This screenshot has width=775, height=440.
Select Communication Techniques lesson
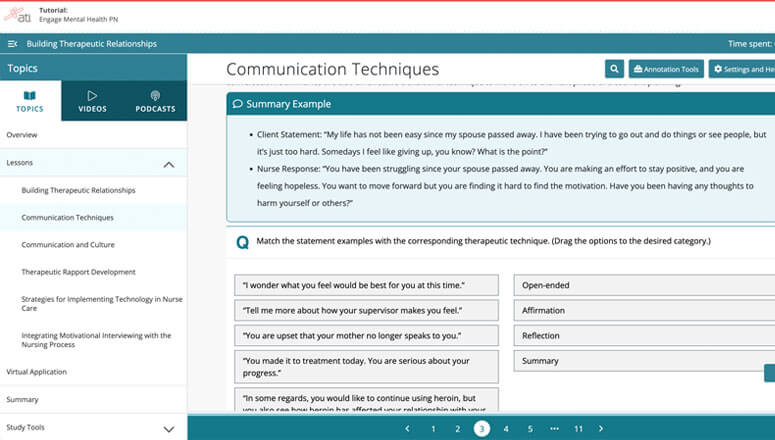[68, 218]
